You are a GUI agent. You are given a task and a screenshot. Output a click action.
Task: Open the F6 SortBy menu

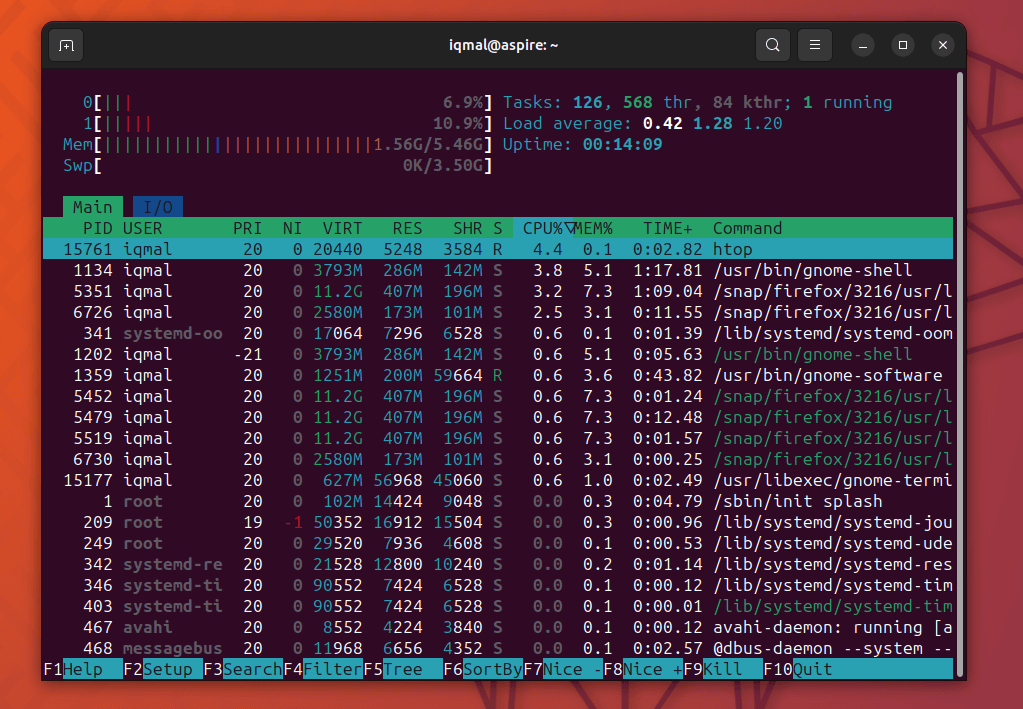click(483, 669)
